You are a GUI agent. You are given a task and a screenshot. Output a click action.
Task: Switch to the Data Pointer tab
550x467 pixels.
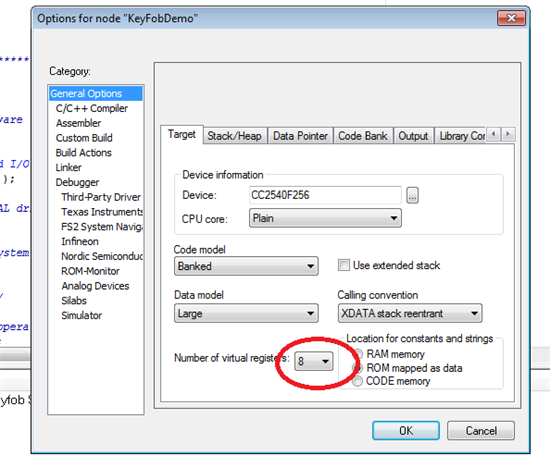click(x=300, y=136)
